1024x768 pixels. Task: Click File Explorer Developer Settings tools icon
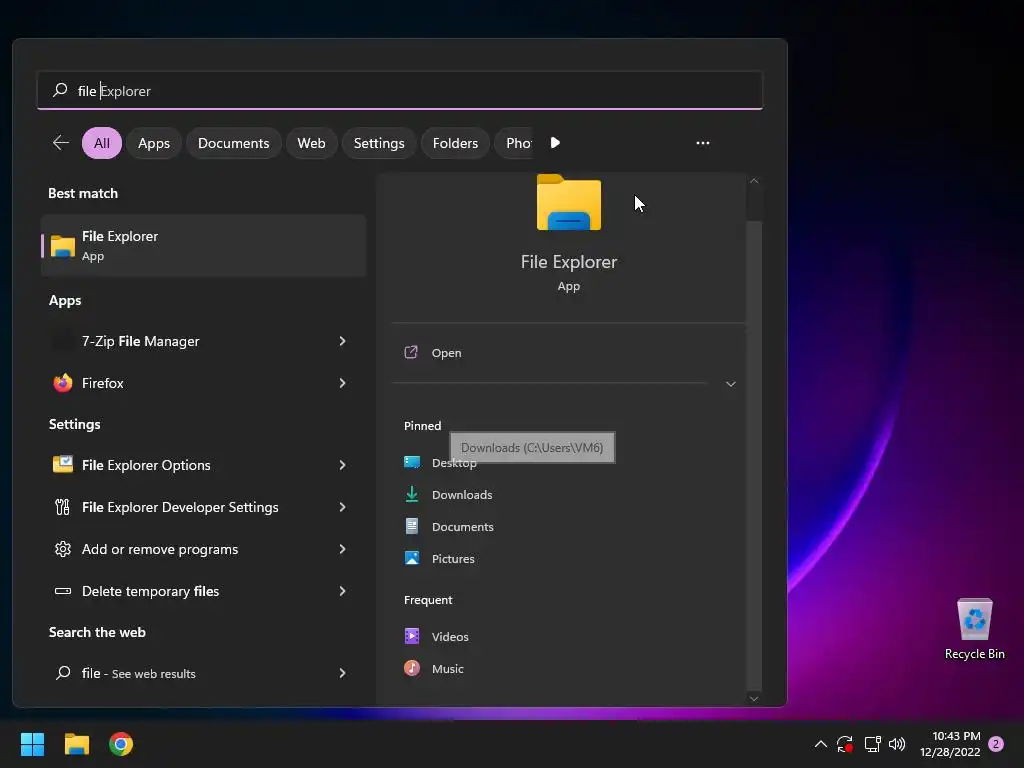click(63, 507)
